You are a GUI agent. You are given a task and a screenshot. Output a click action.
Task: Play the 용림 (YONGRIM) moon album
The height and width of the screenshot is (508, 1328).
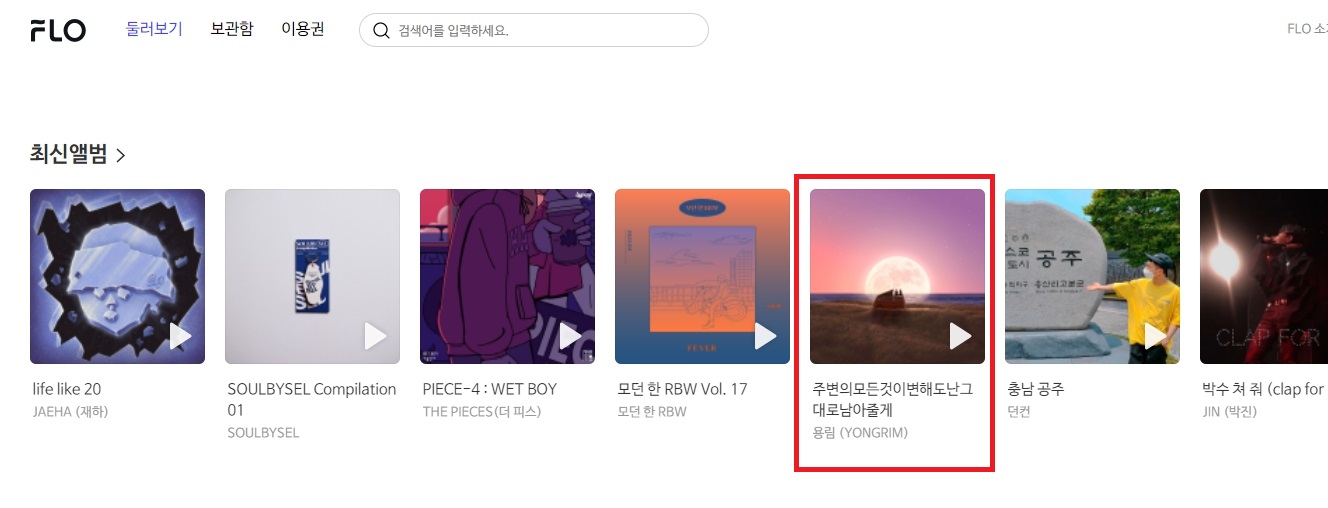(960, 337)
